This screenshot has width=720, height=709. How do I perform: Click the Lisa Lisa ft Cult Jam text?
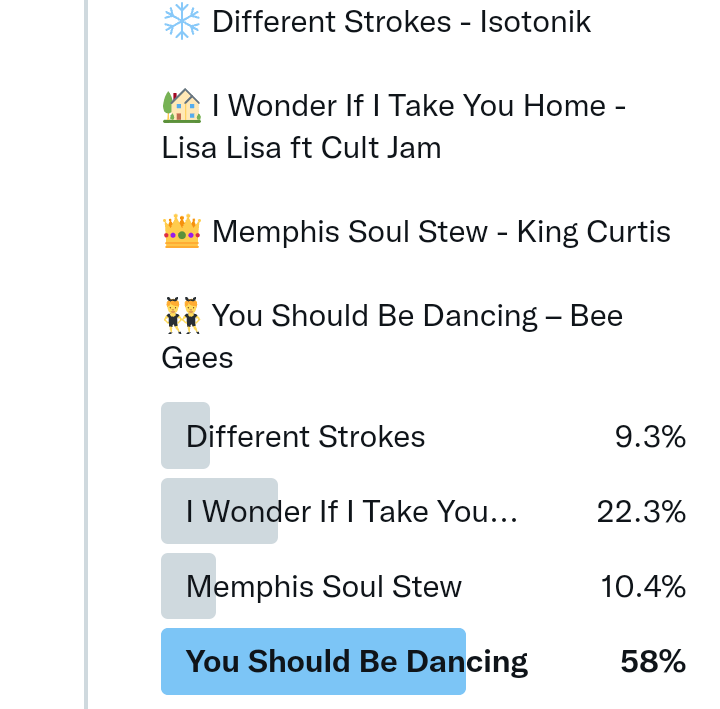click(x=301, y=148)
